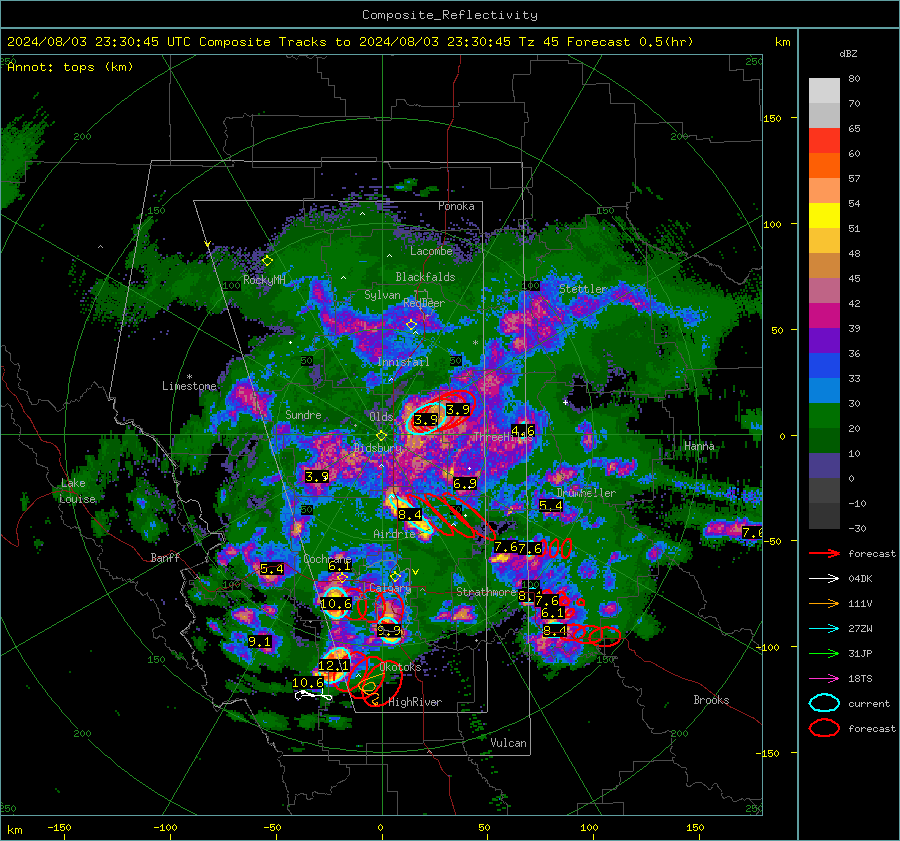Click the 5.4 storm label below Drumheller
Image resolution: width=900 pixels, height=841 pixels.
point(550,506)
